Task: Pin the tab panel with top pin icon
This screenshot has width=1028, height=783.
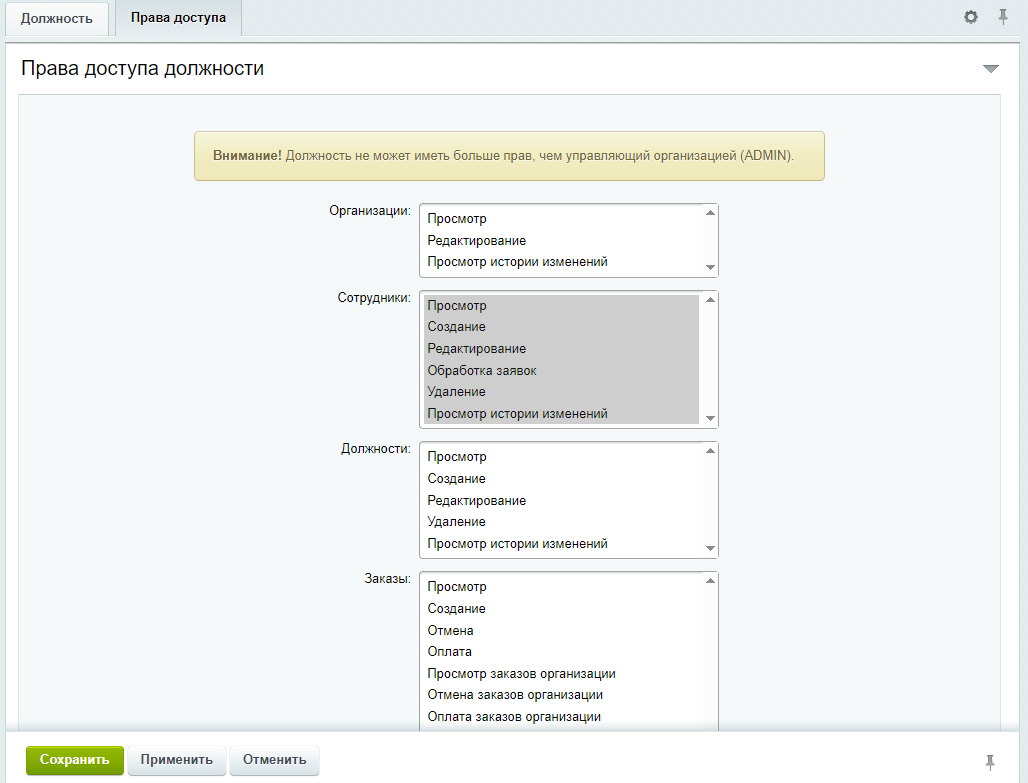Action: click(x=1002, y=17)
